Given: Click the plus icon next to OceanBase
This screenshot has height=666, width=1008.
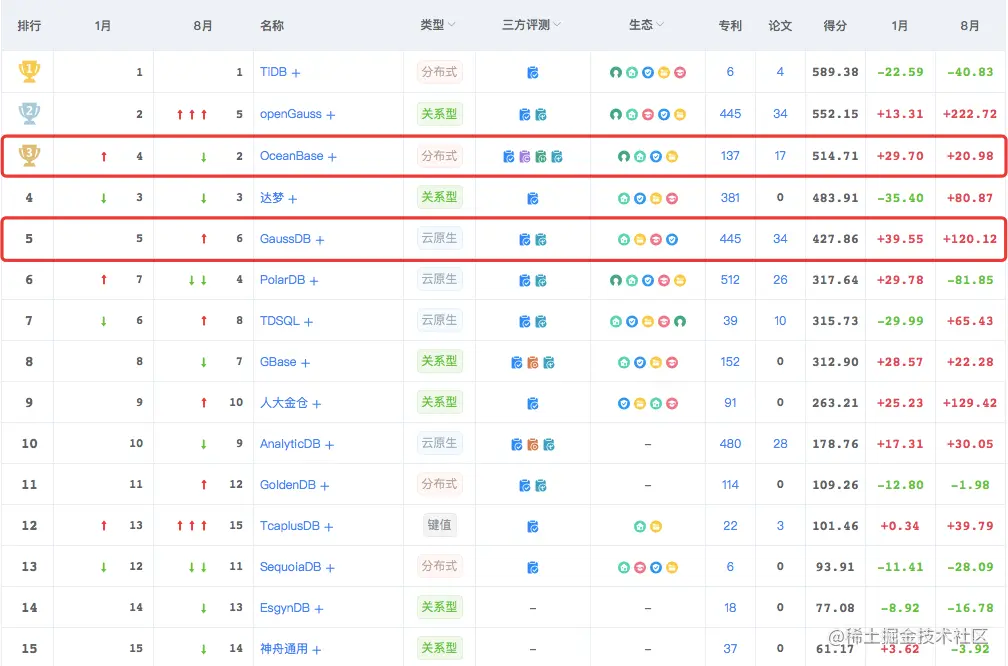Looking at the screenshot, I should (332, 157).
